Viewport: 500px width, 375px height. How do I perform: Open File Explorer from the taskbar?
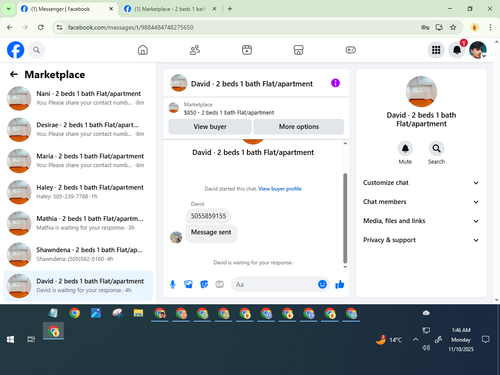point(138,313)
